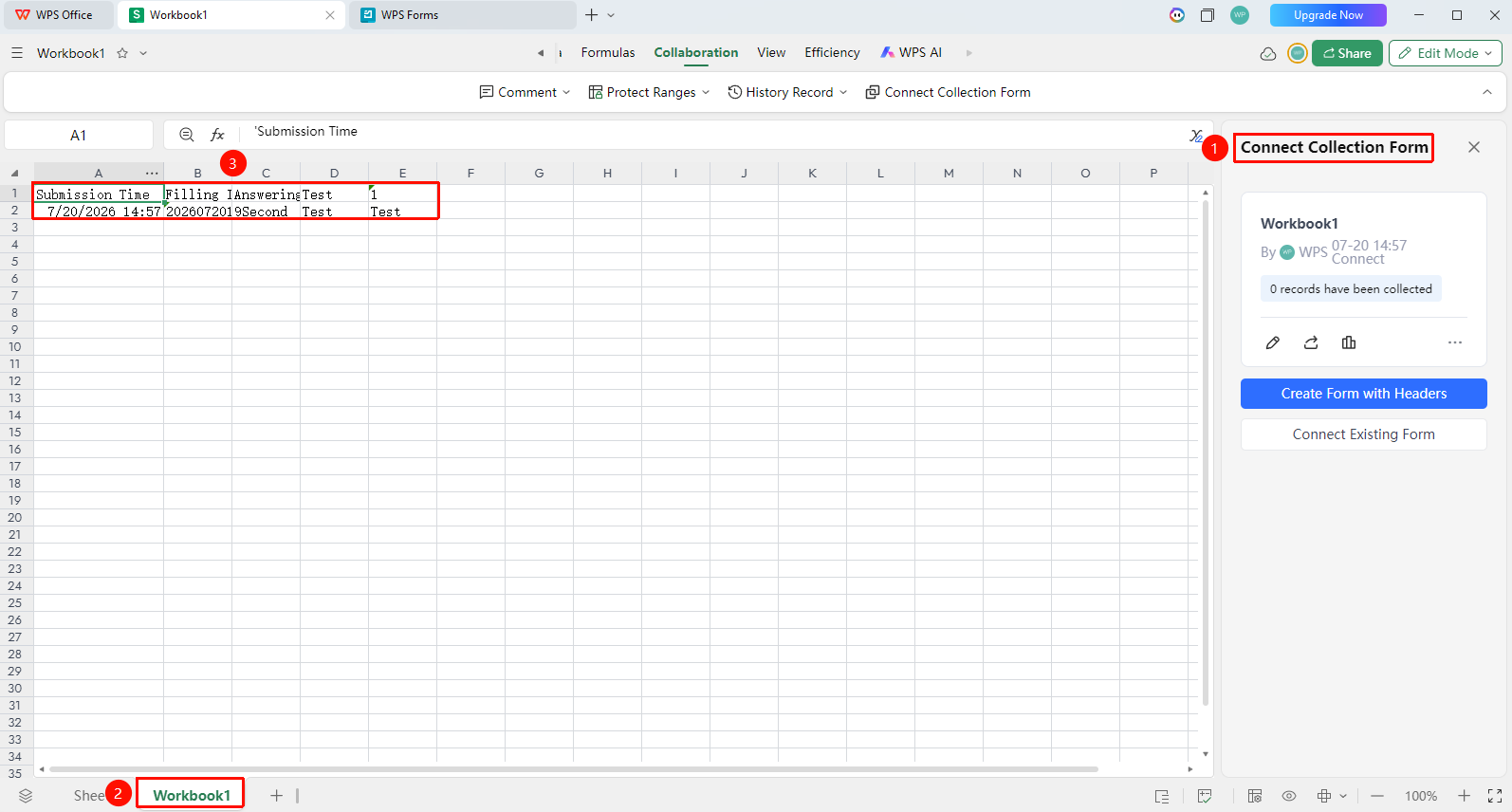Switch to the WPS Forms document tab
1512x812 pixels.
[x=463, y=15]
